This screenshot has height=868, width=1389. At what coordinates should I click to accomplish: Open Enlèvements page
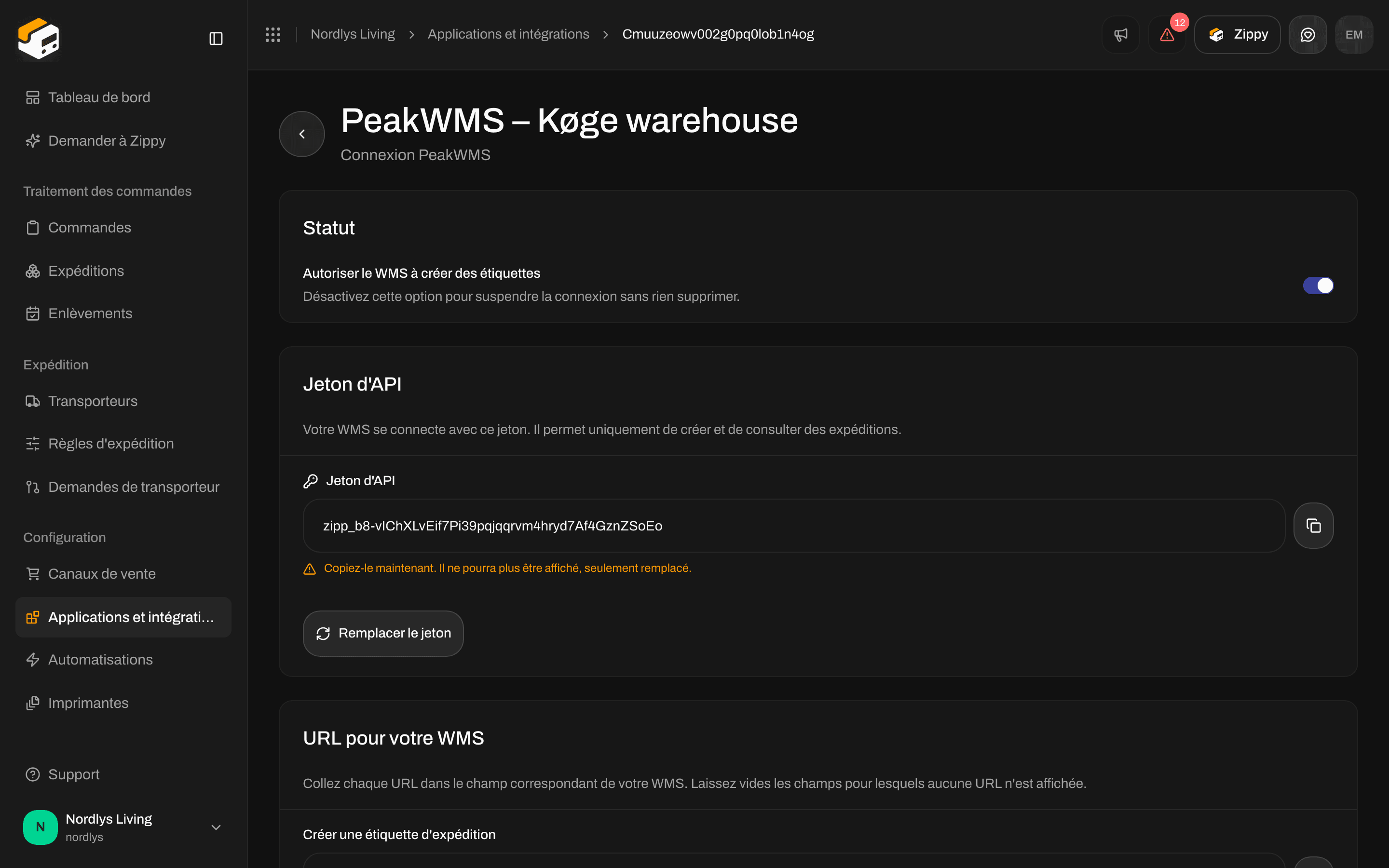click(123, 313)
